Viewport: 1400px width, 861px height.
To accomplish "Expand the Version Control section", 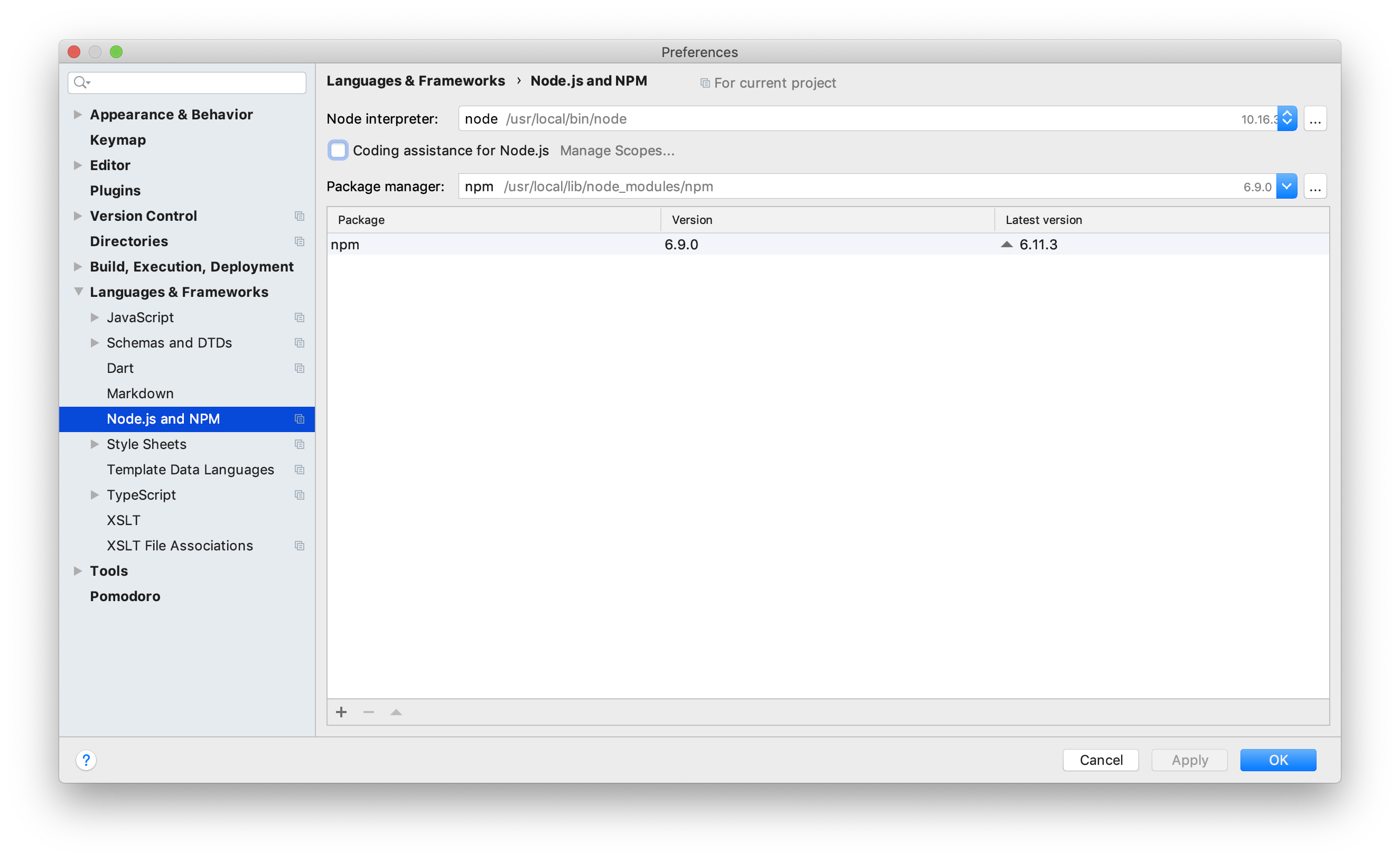I will coord(78,216).
